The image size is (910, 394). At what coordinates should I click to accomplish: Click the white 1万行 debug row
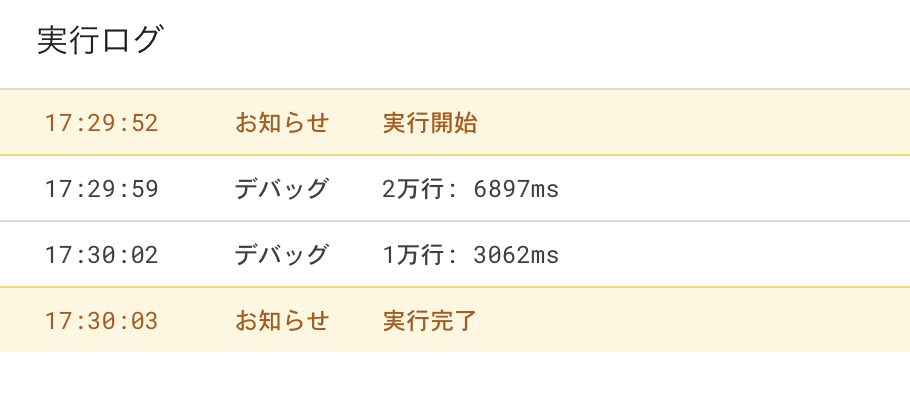pos(455,254)
